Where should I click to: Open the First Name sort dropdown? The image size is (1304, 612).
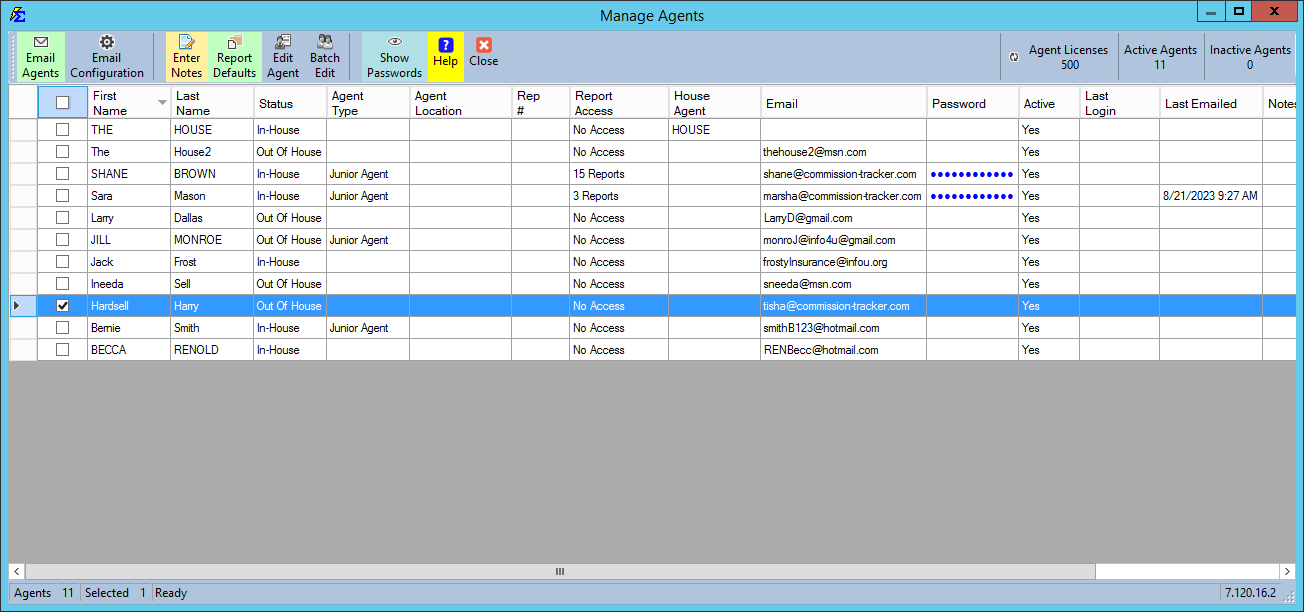click(x=160, y=102)
